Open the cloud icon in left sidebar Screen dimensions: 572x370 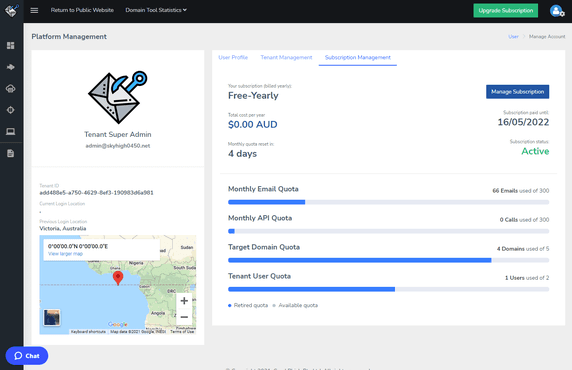[11, 89]
